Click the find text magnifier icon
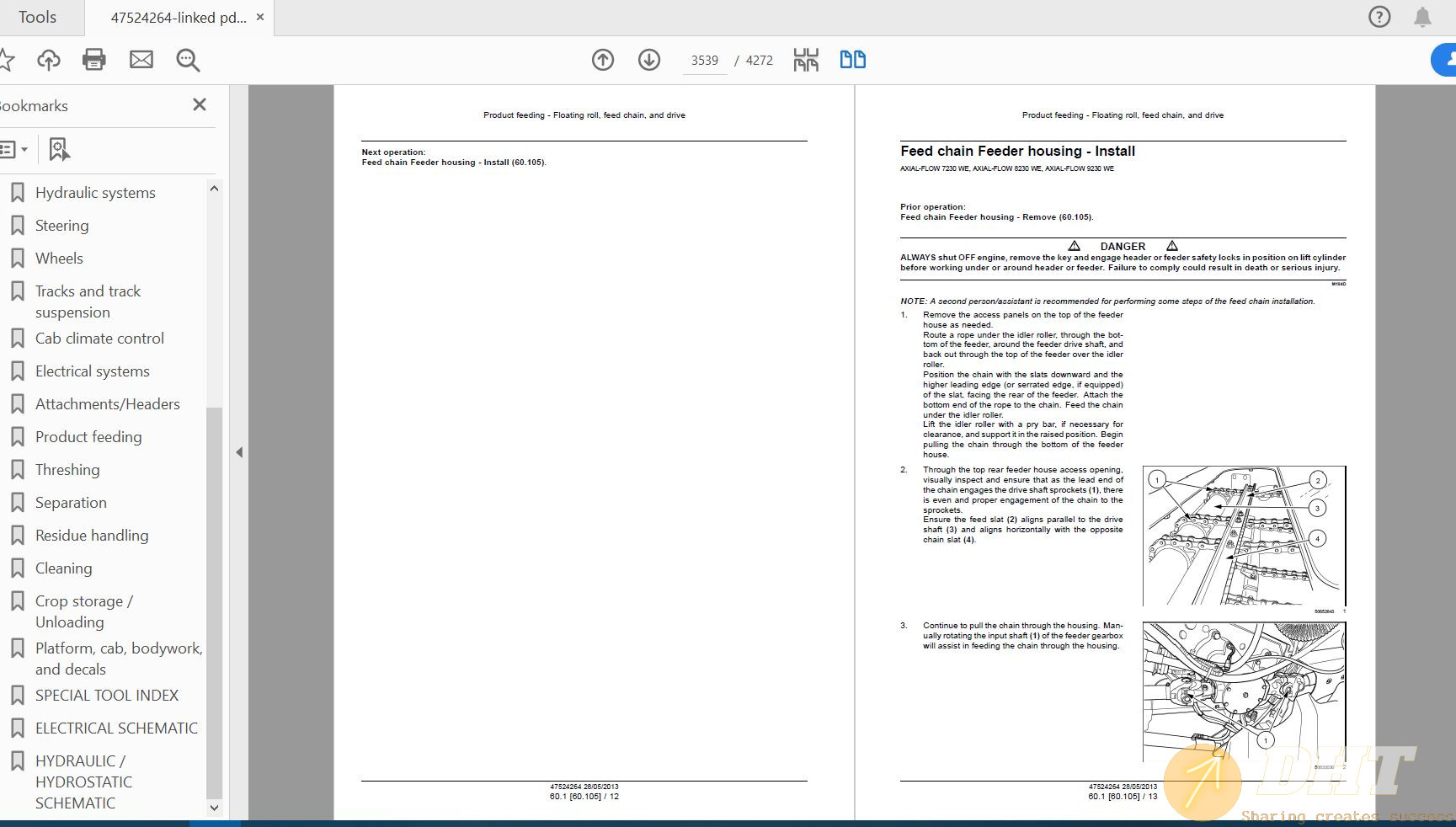 [x=188, y=60]
